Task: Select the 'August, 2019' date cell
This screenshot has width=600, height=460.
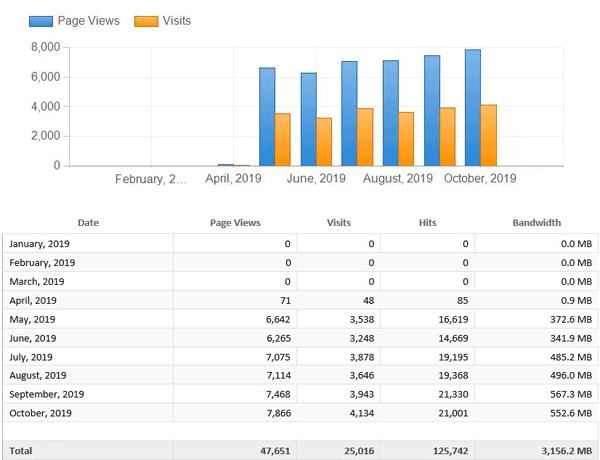Action: pyautogui.click(x=39, y=375)
